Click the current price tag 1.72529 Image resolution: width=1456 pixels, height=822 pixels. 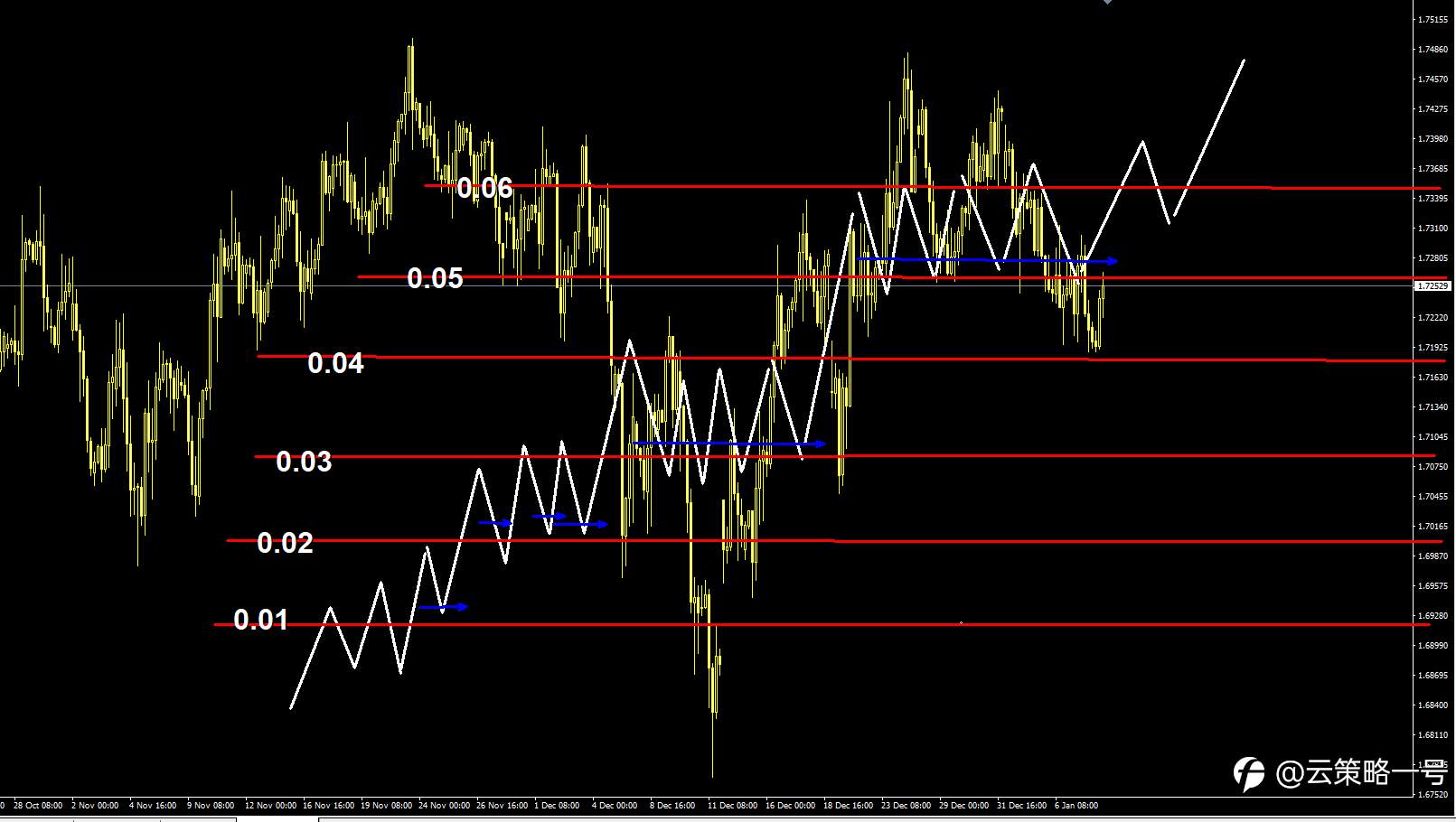[1433, 285]
